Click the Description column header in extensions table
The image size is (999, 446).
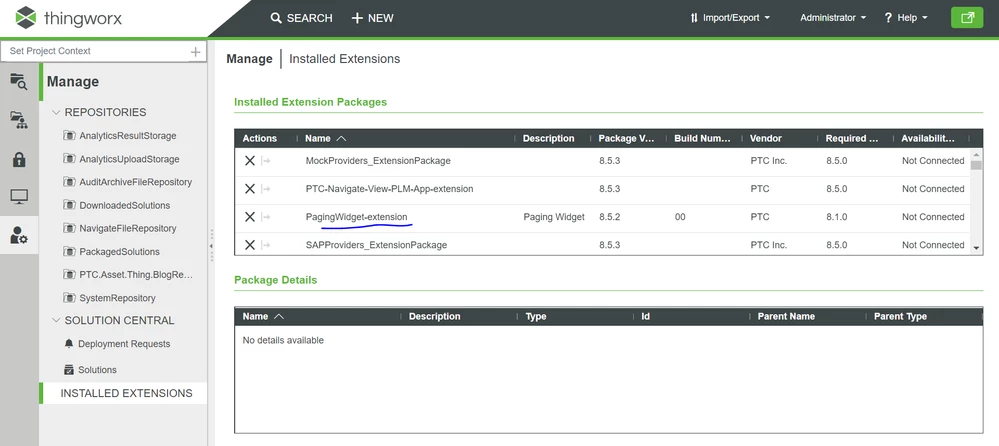pos(549,138)
